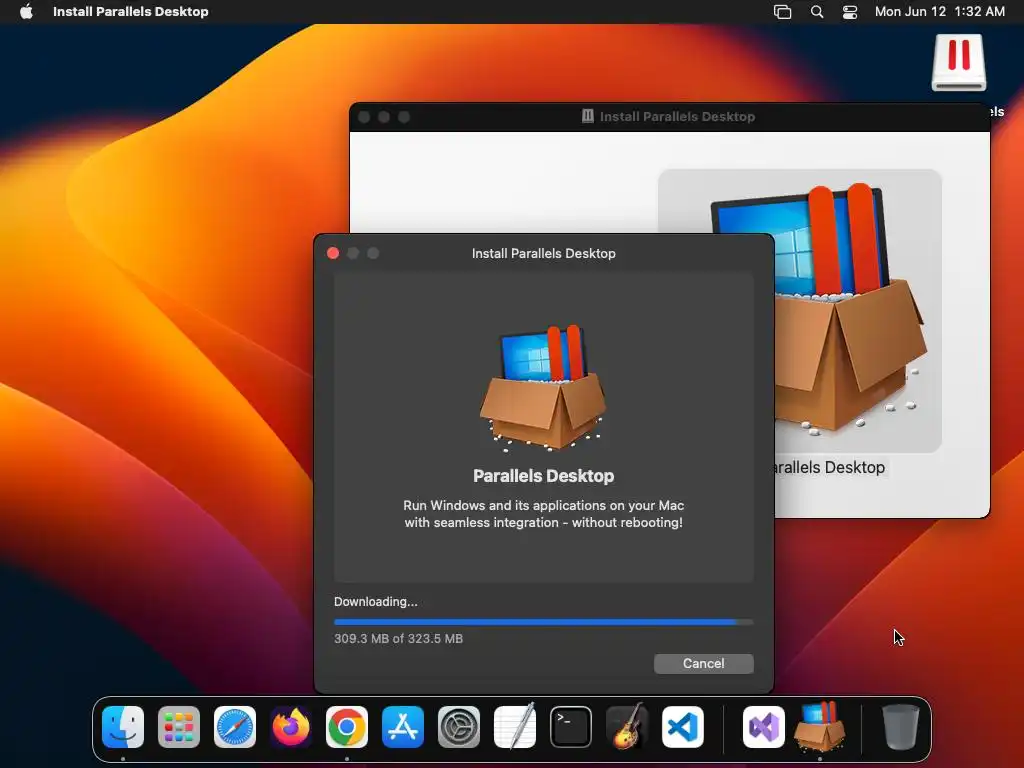This screenshot has width=1024, height=768.
Task: Open System Settings from the Dock
Action: [x=458, y=727]
